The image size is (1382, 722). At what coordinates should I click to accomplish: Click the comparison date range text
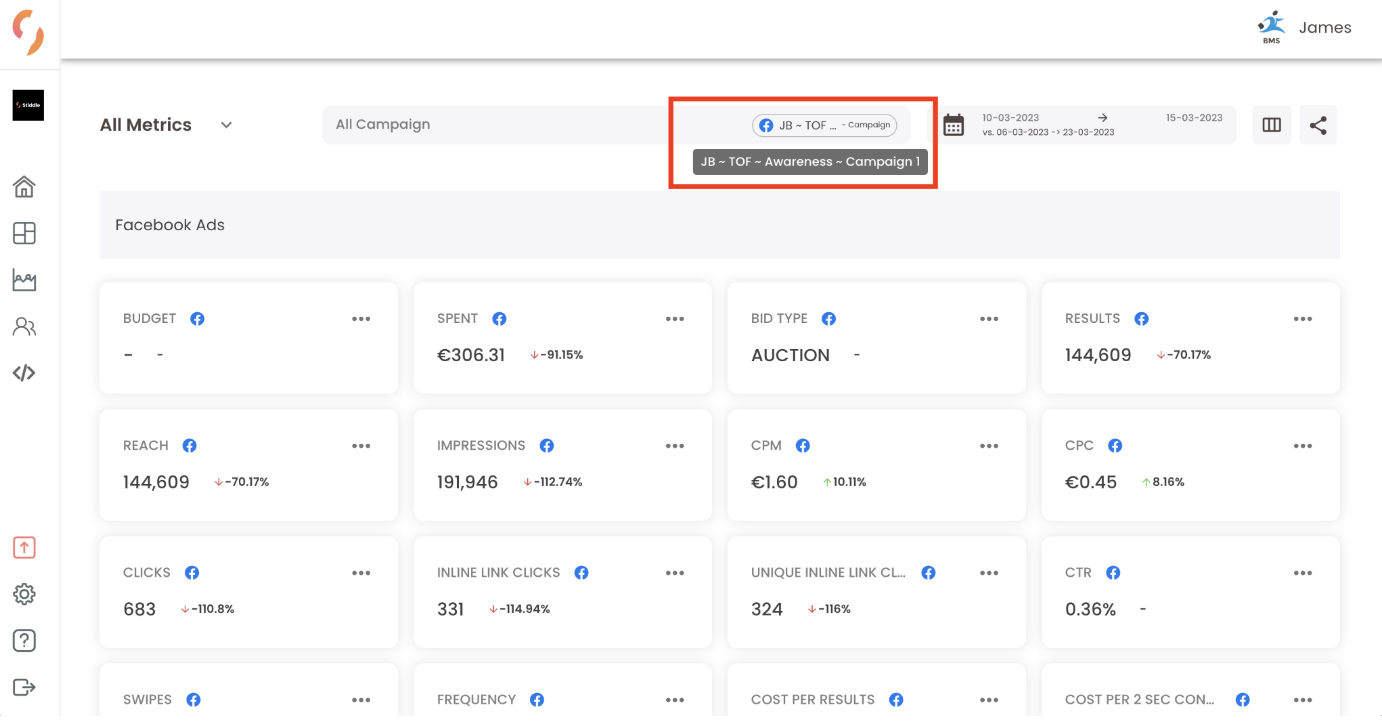1048,132
